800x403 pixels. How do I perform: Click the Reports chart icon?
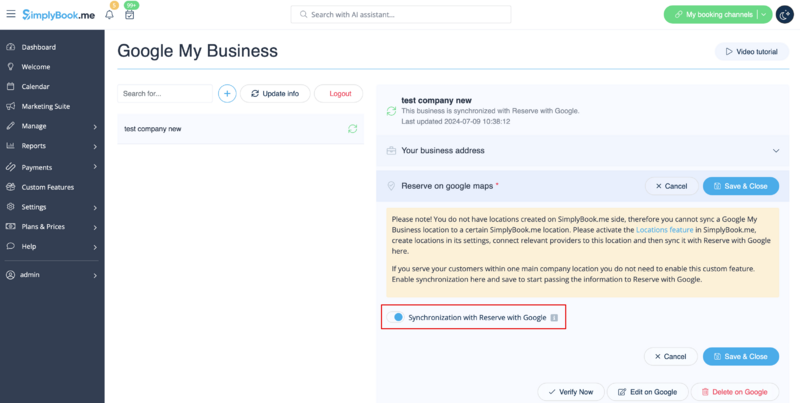click(10, 146)
